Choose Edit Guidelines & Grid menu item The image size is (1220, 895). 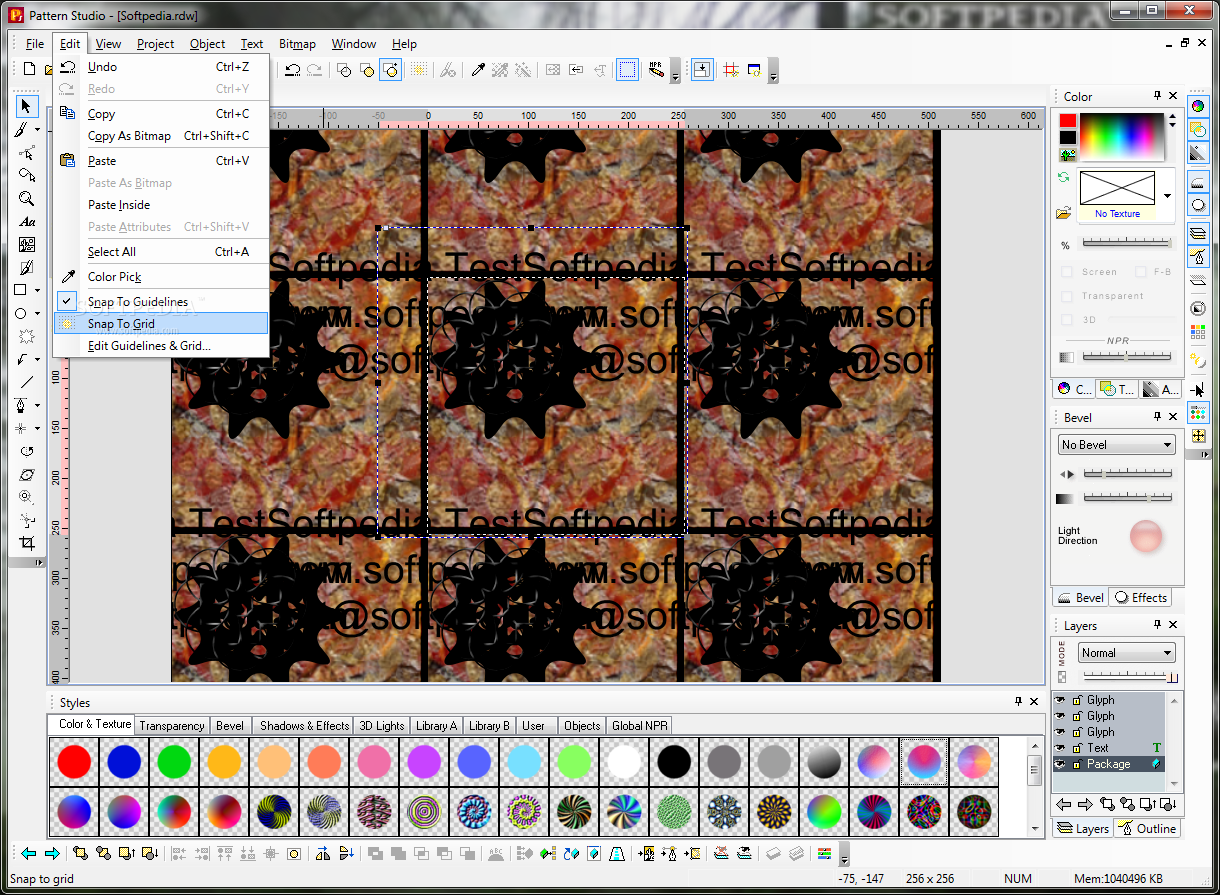161,346
